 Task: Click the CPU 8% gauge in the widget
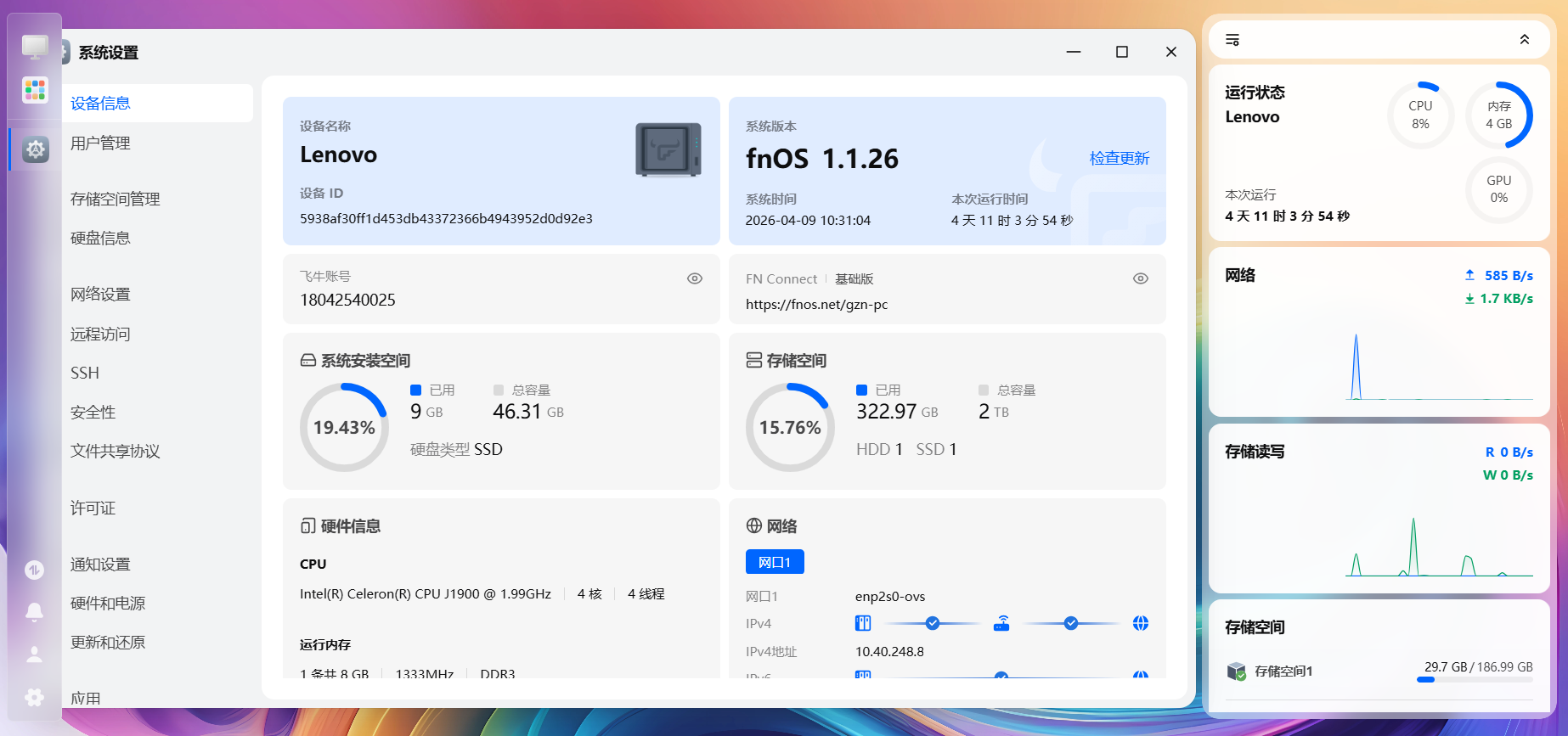tap(1420, 115)
